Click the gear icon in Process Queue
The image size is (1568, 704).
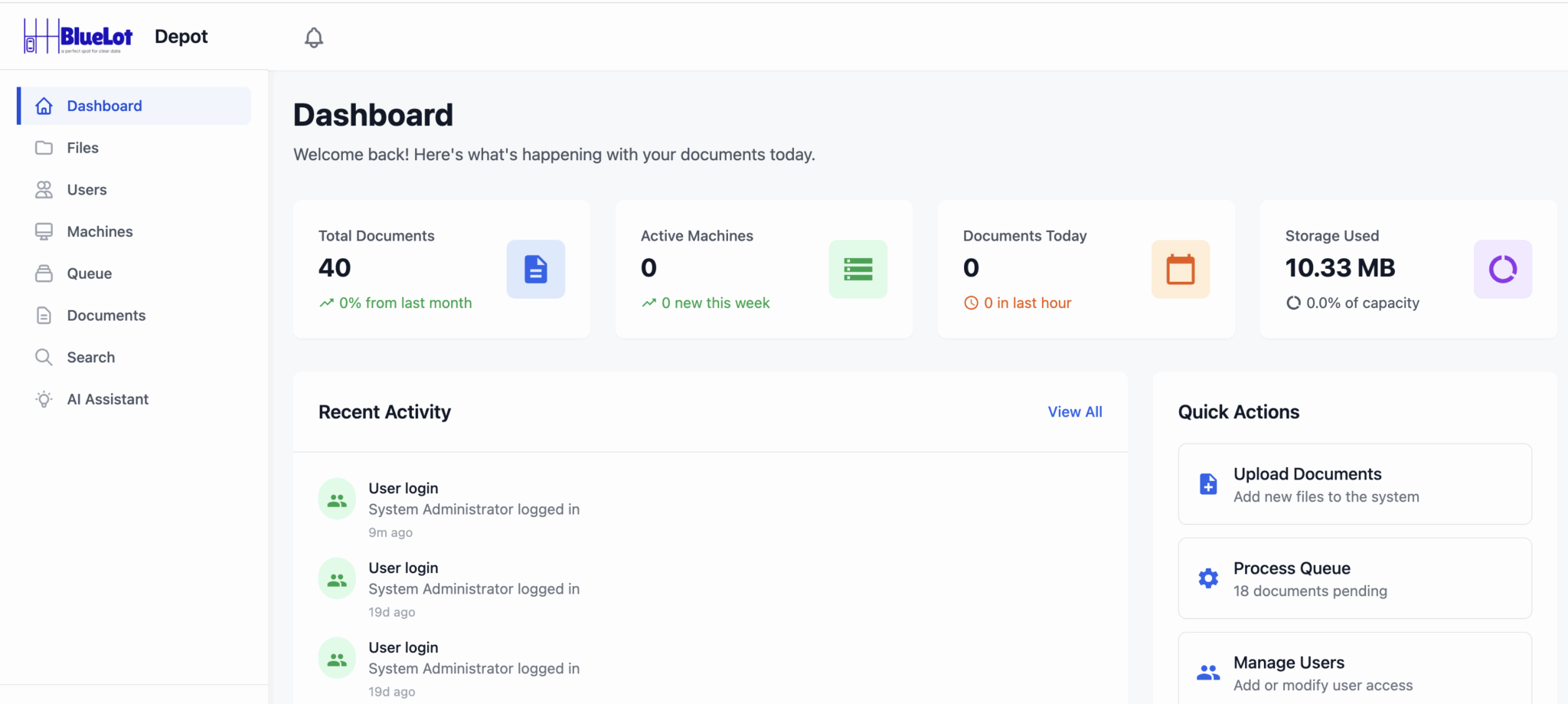tap(1208, 578)
